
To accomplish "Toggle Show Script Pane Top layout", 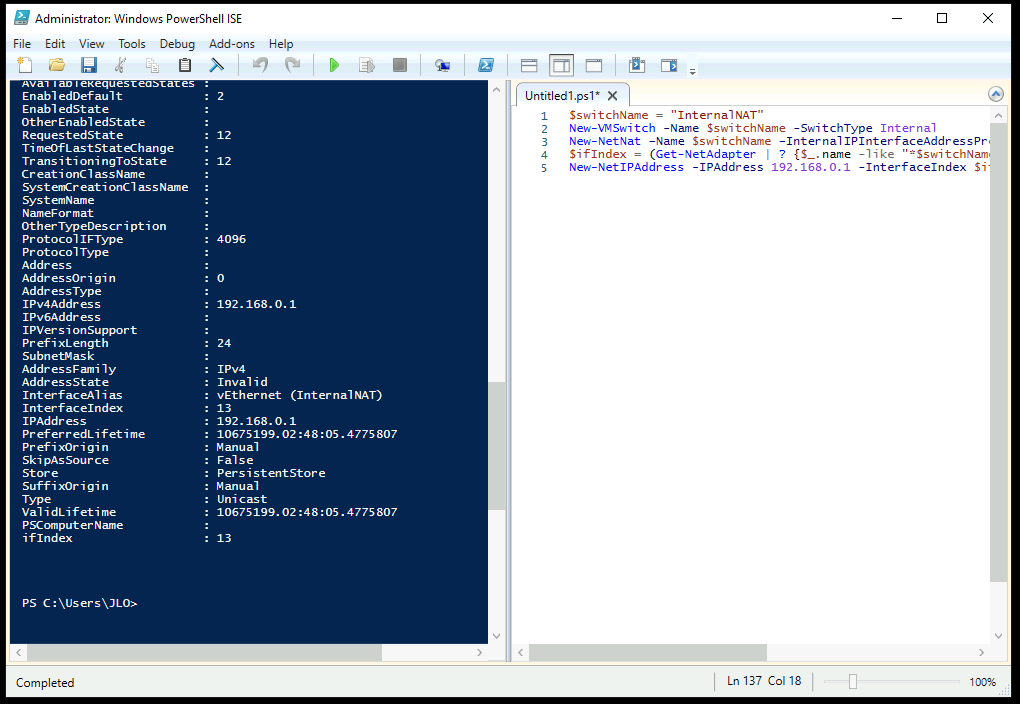I will coord(529,65).
